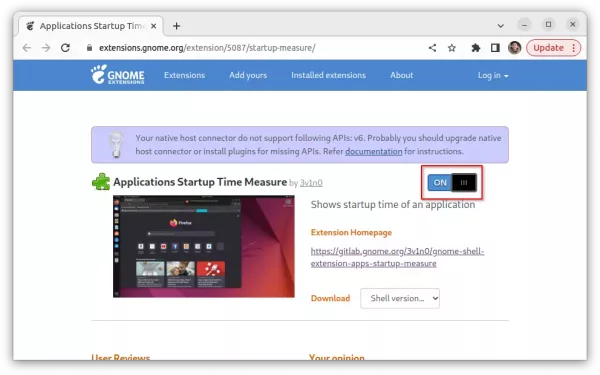Go to Installed extensions menu

[x=328, y=75]
